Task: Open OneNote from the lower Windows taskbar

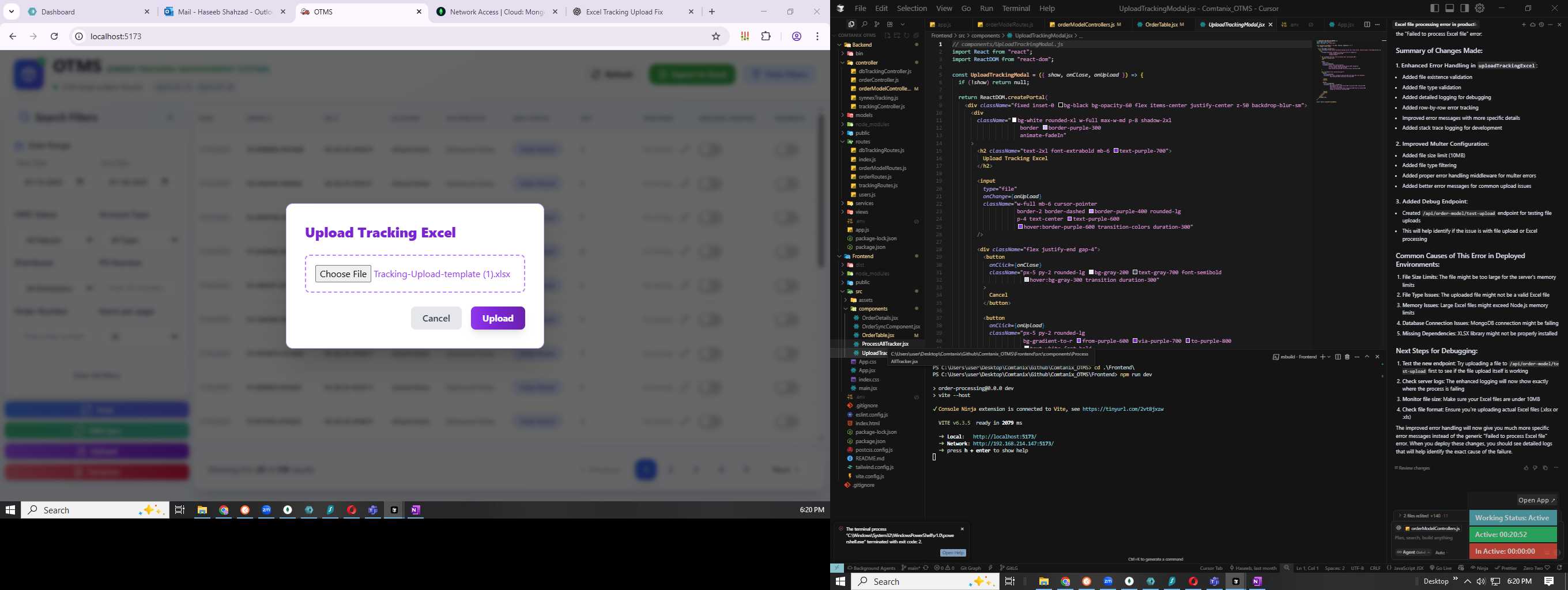Action: coord(1257,581)
